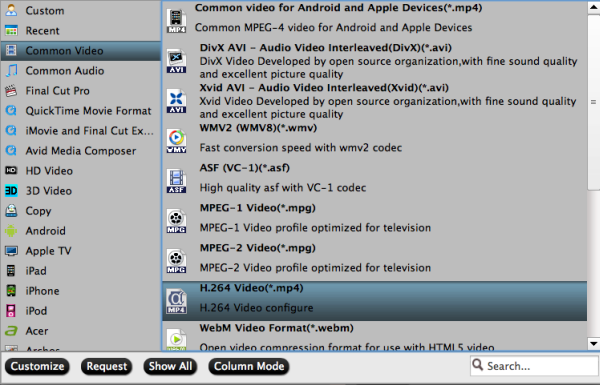Select Common video for Android and Apple Devices

point(375,21)
